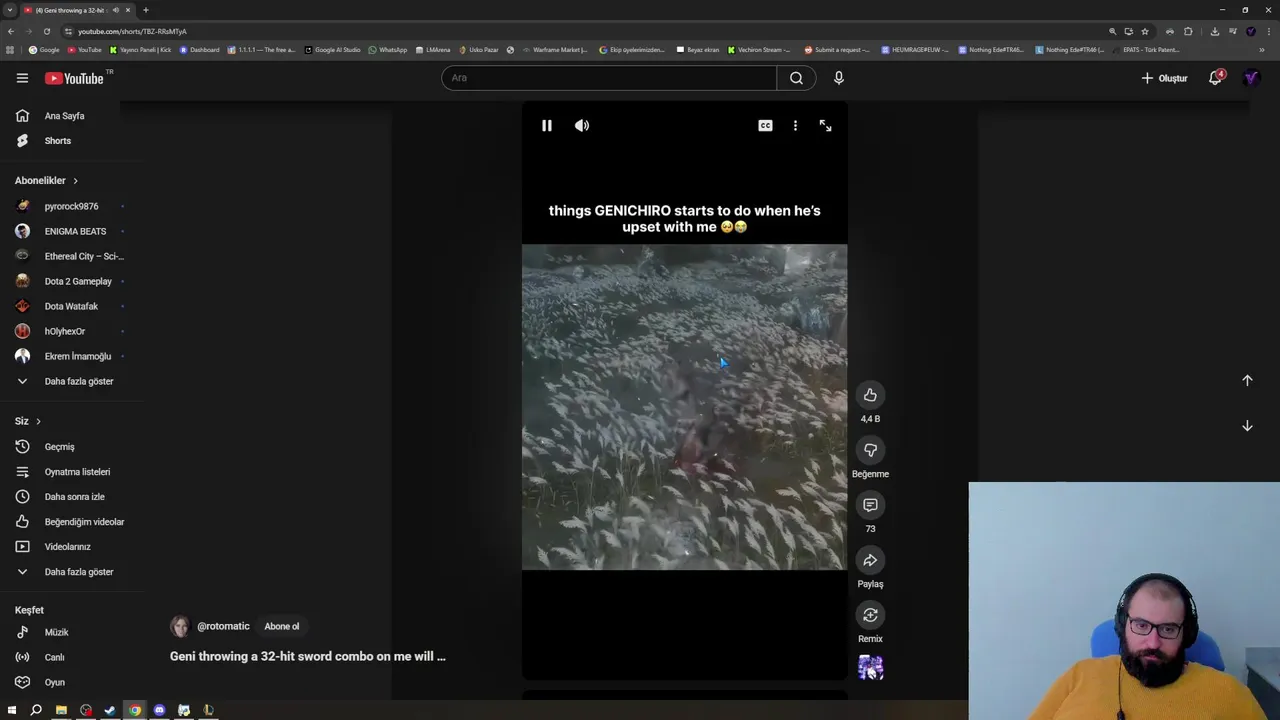Viewport: 1280px width, 720px height.
Task: Open the notifications bell
Action: (1215, 78)
